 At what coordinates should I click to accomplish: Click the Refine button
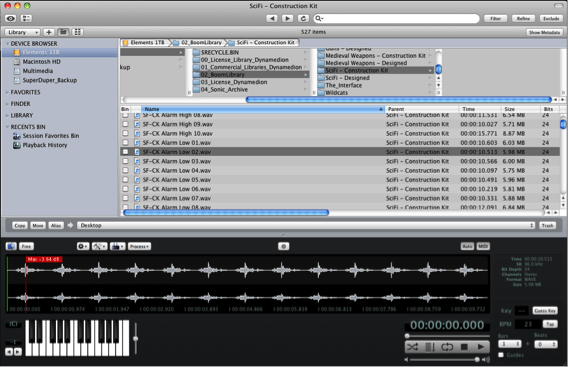pos(523,18)
